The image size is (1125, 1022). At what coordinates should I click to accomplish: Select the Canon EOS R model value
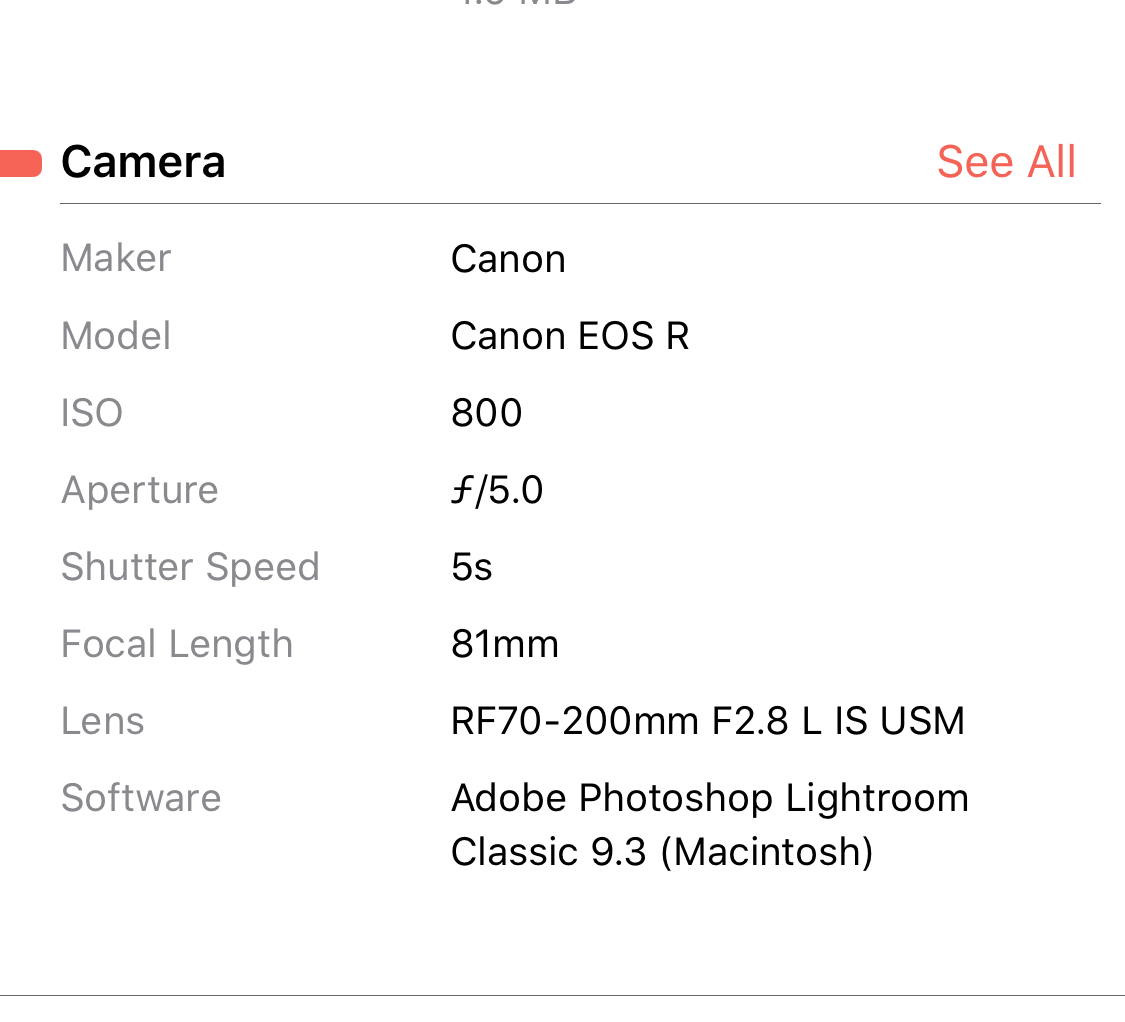coord(570,336)
